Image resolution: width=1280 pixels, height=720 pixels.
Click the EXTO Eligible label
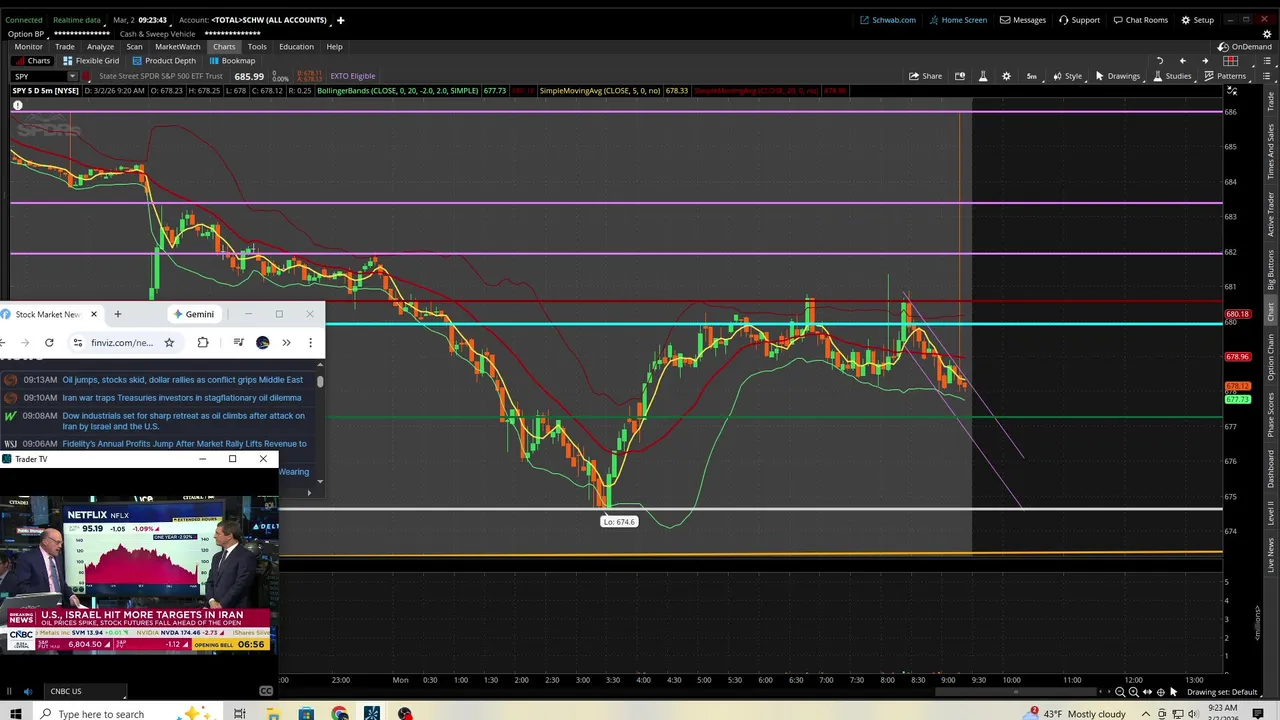pyautogui.click(x=353, y=76)
